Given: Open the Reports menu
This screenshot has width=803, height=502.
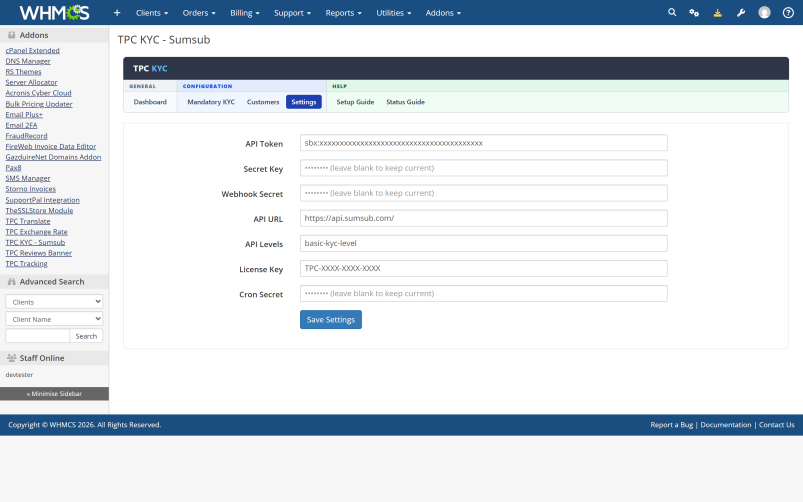Looking at the screenshot, I should coord(343,13).
